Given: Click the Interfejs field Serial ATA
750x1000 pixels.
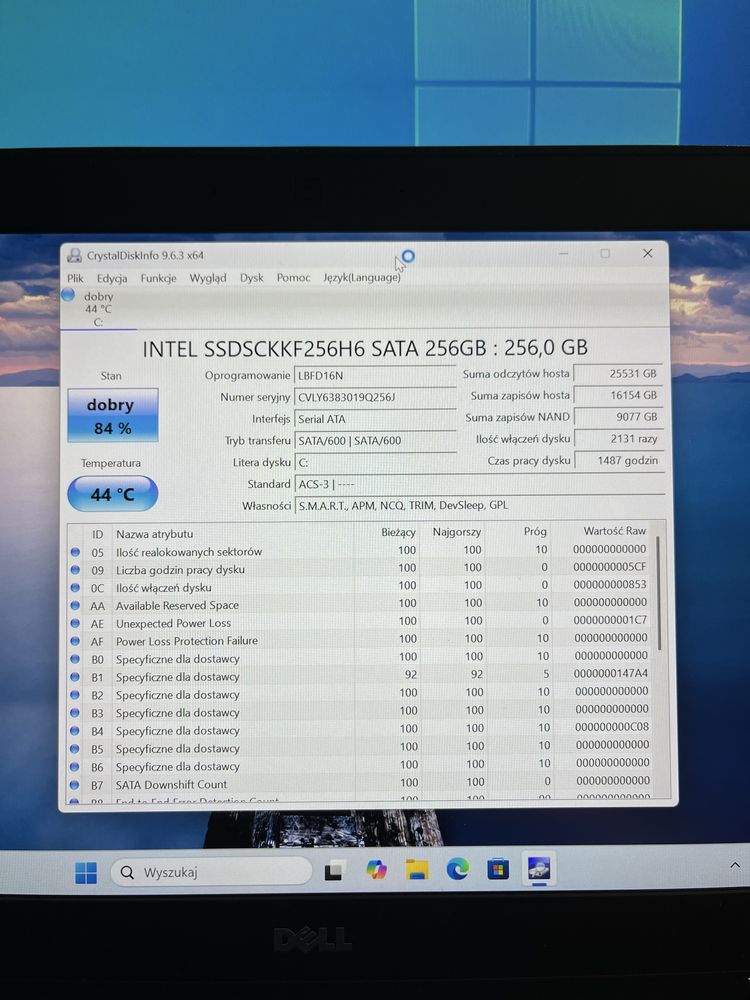Looking at the screenshot, I should point(375,419).
